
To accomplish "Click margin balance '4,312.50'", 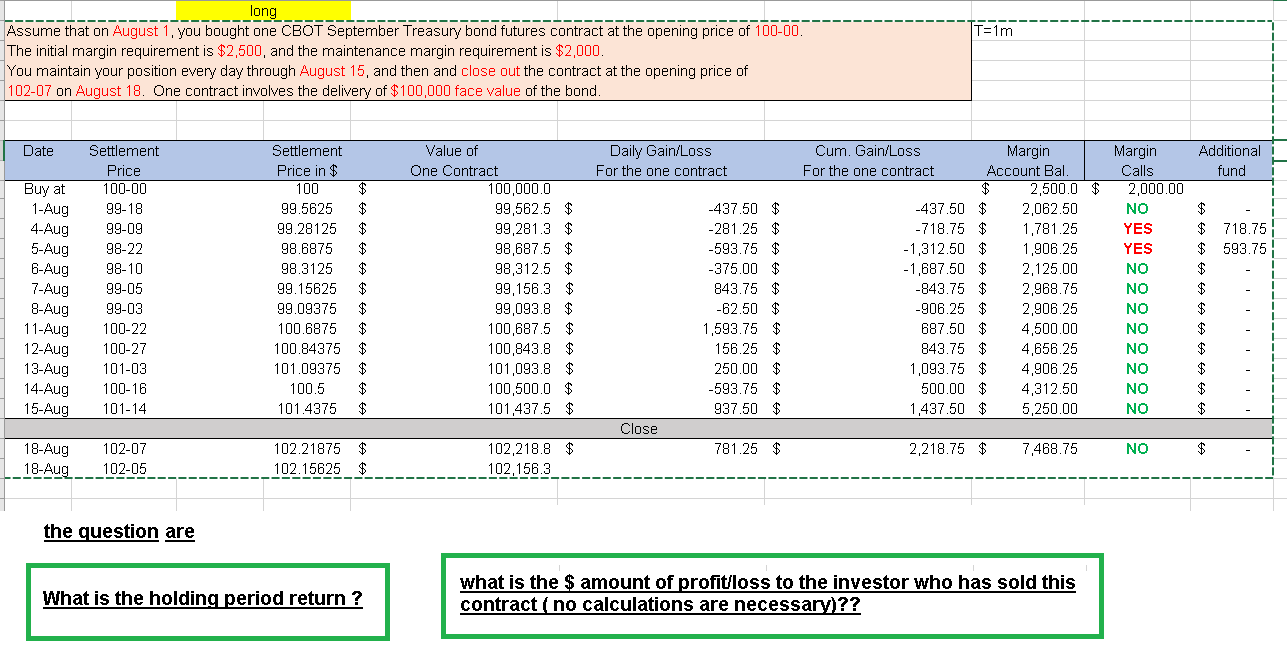I will pos(1049,389).
